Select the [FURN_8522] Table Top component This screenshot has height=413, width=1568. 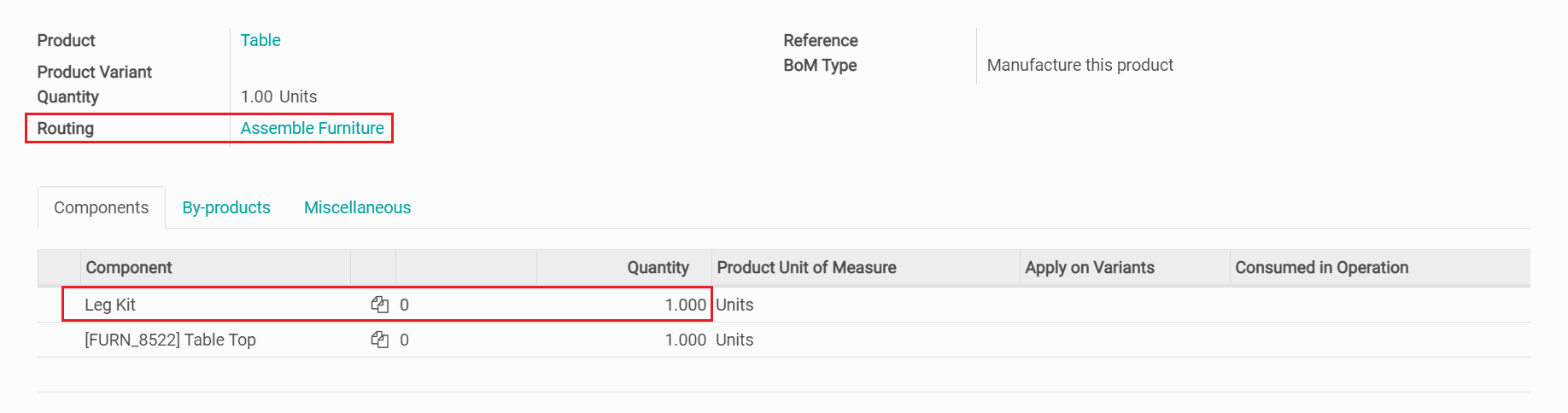[x=170, y=340]
